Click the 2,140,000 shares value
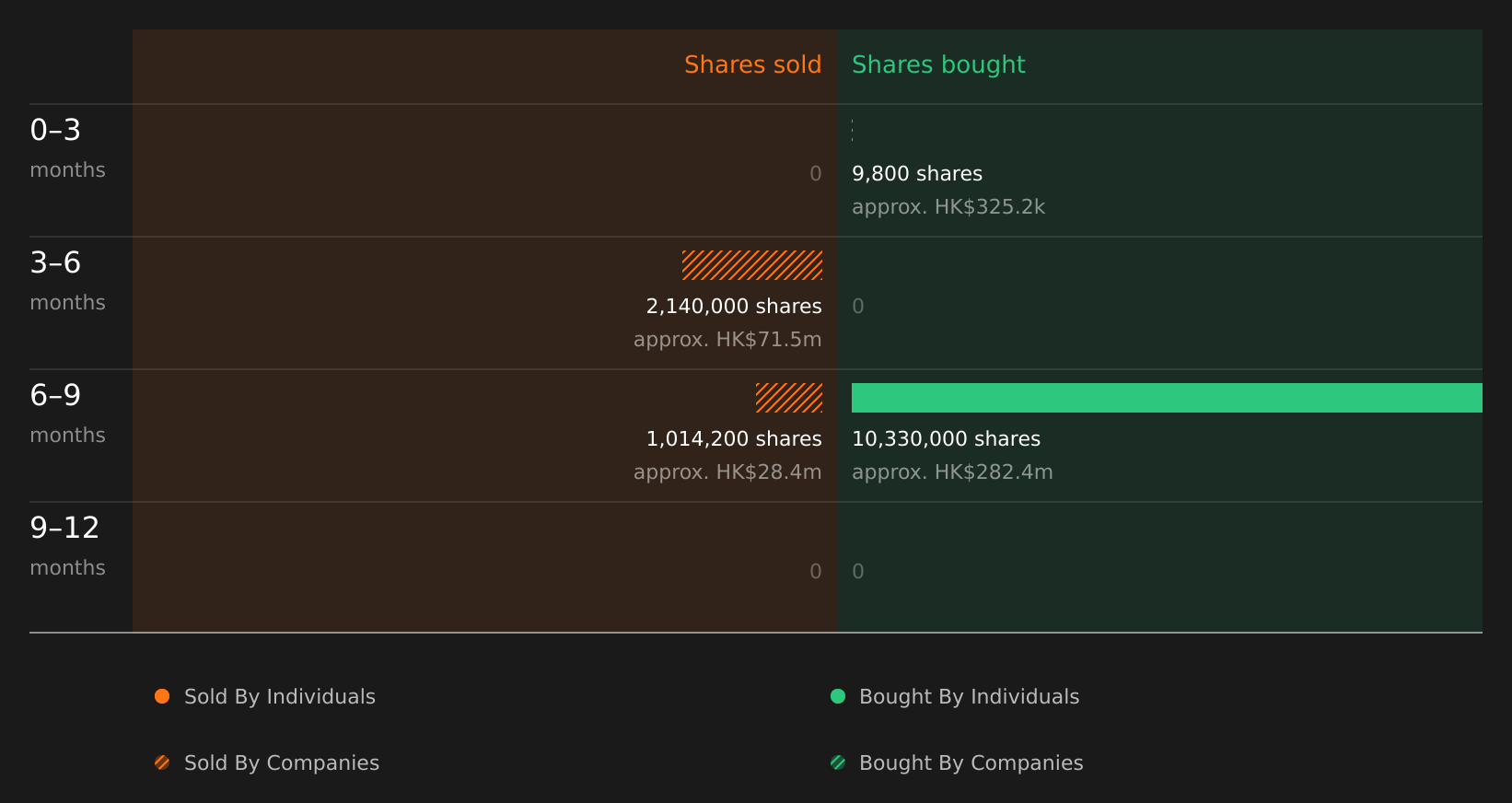 734,307
